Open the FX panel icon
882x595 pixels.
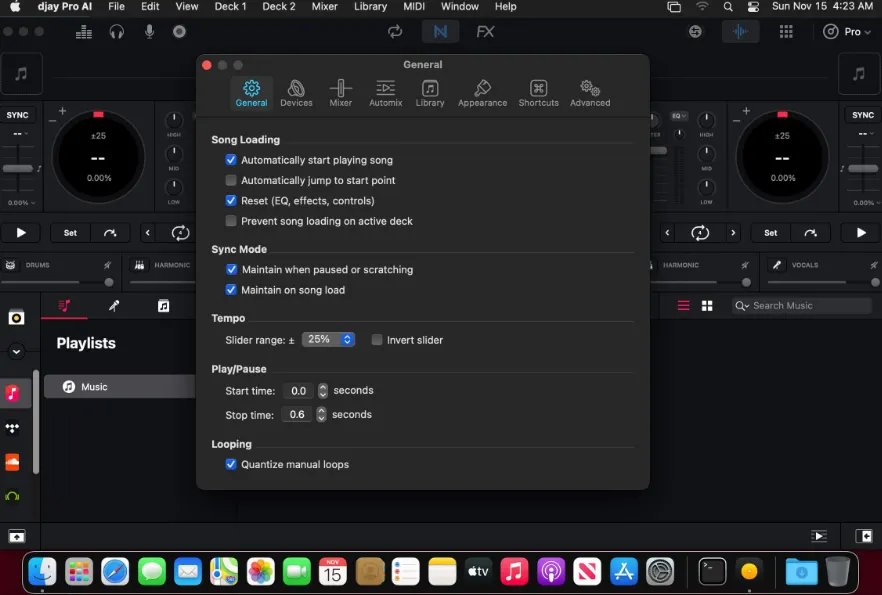(485, 31)
